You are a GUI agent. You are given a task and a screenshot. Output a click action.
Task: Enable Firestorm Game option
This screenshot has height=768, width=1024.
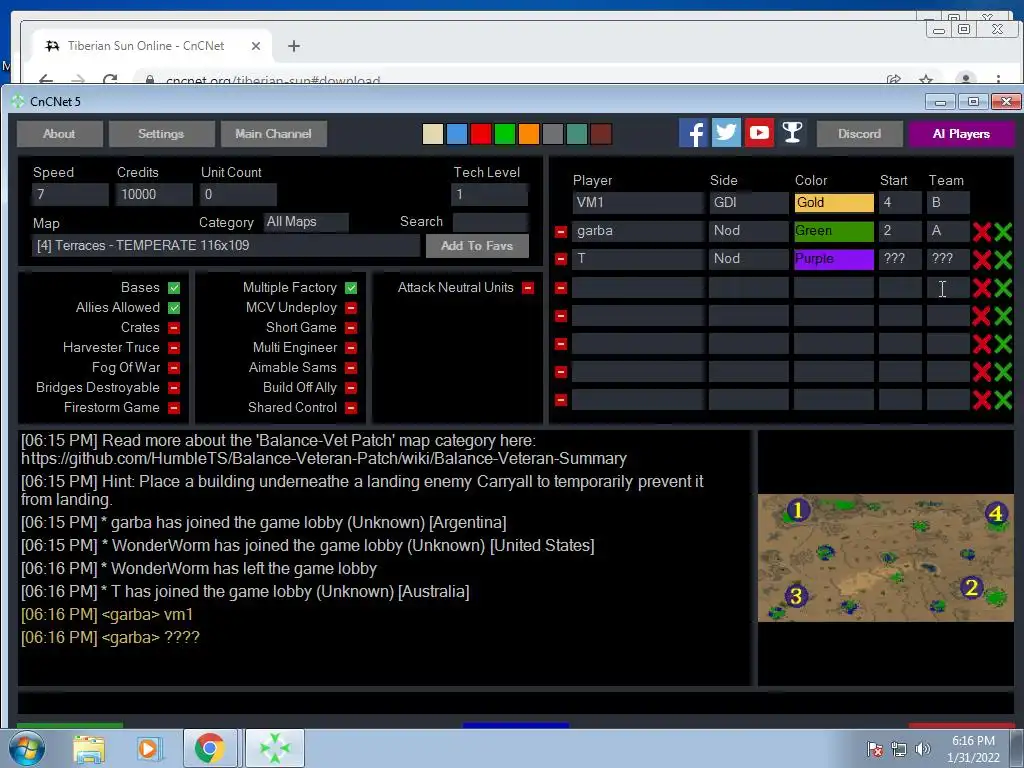tap(174, 408)
